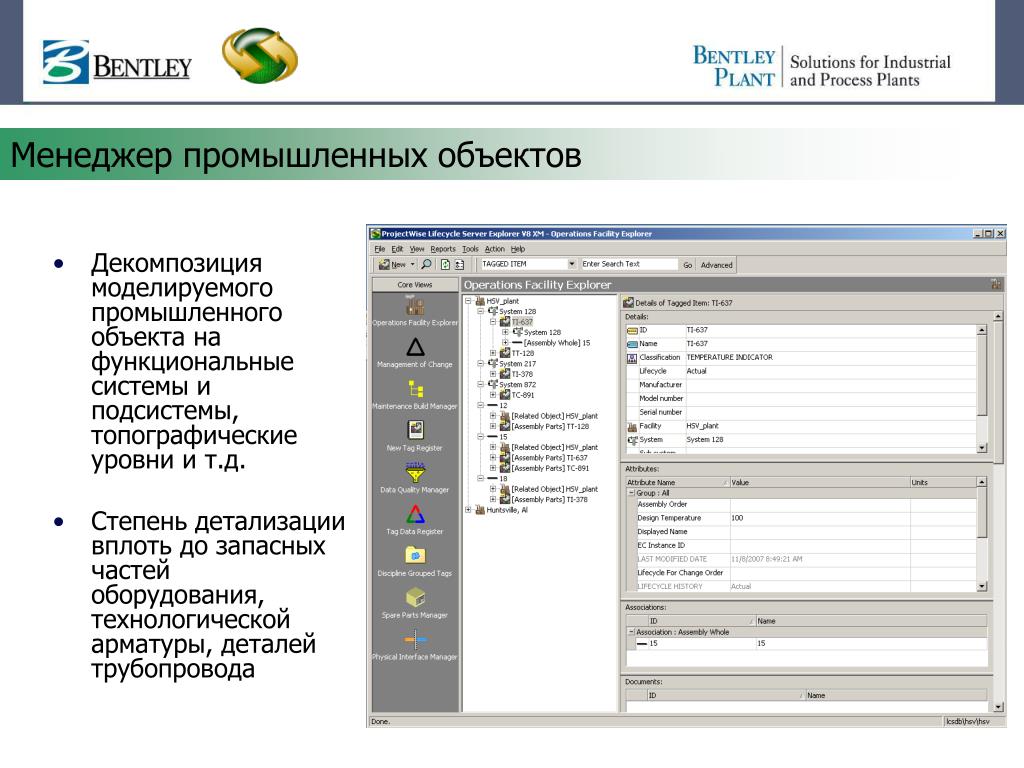Image resolution: width=1024 pixels, height=768 pixels.
Task: Expand the [Assembly Whole] 15 node
Action: (505, 343)
